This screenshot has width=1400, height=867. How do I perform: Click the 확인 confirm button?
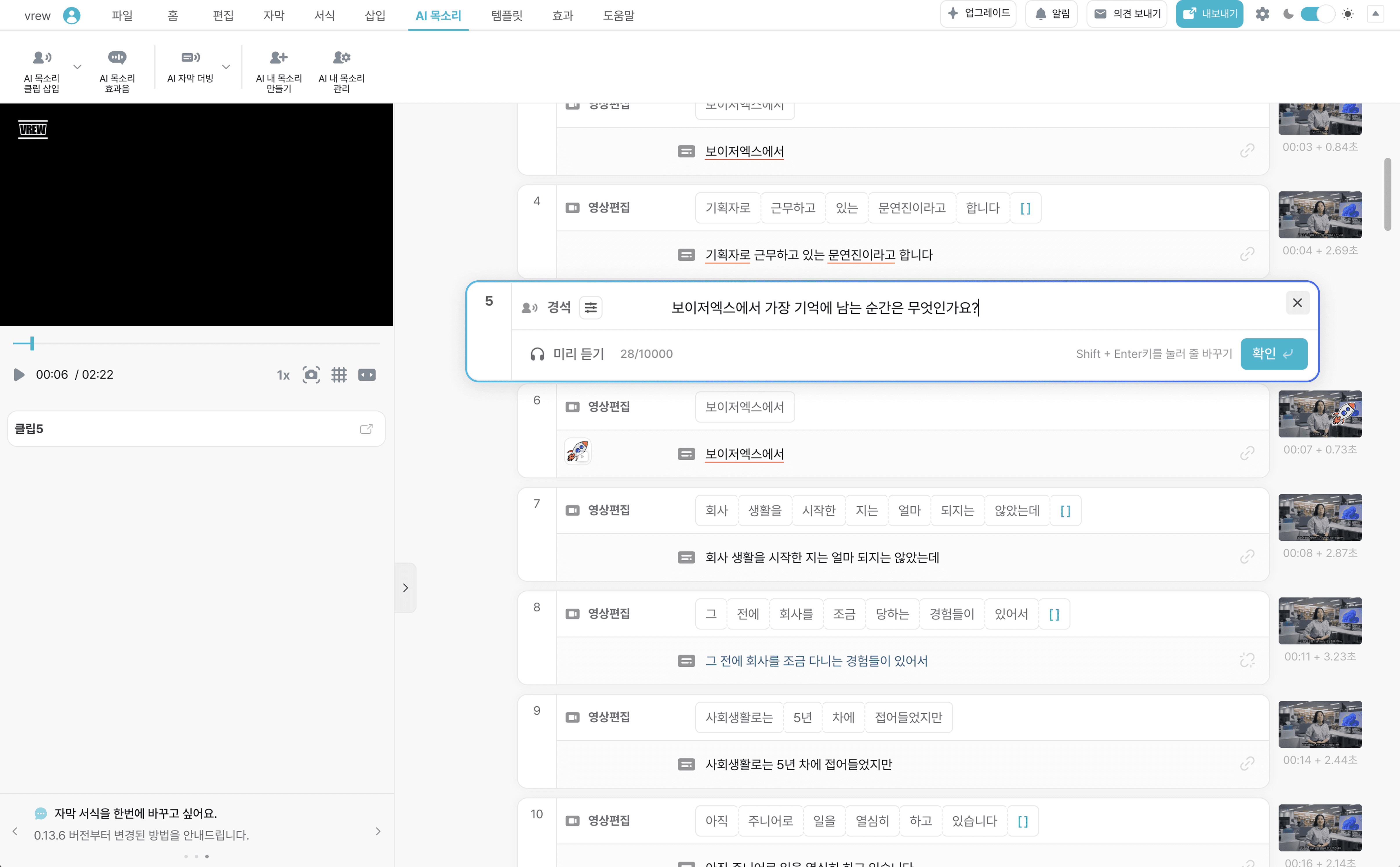click(1273, 354)
